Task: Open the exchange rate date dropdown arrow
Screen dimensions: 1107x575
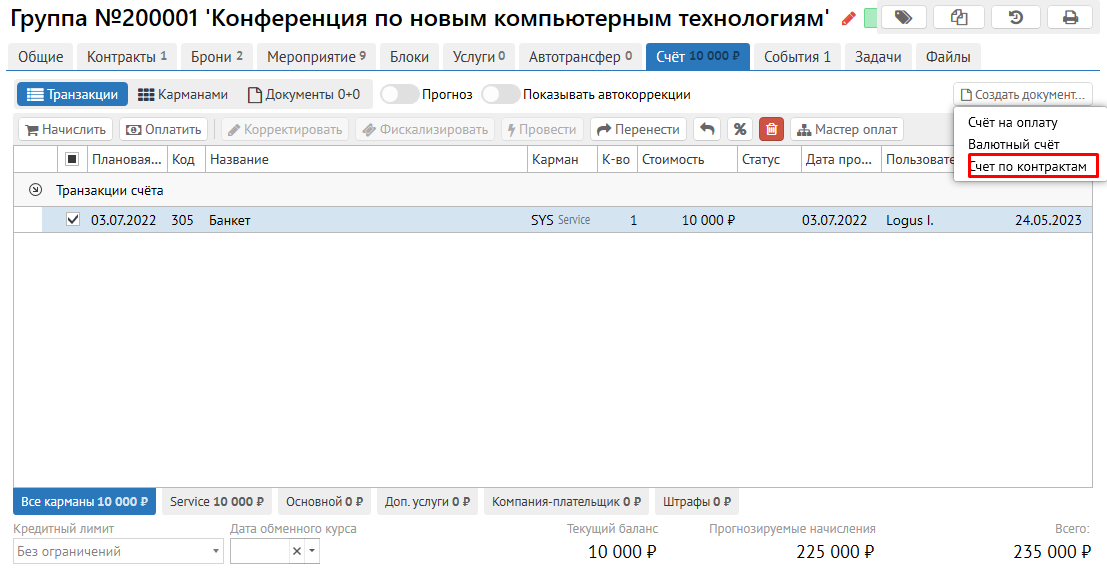Action: 312,551
